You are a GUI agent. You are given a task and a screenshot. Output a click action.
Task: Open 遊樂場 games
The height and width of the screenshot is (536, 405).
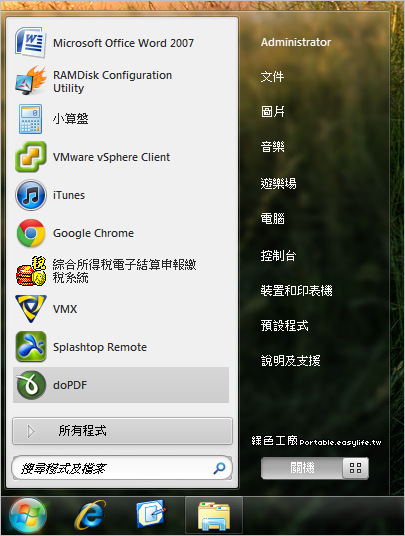pyautogui.click(x=278, y=183)
